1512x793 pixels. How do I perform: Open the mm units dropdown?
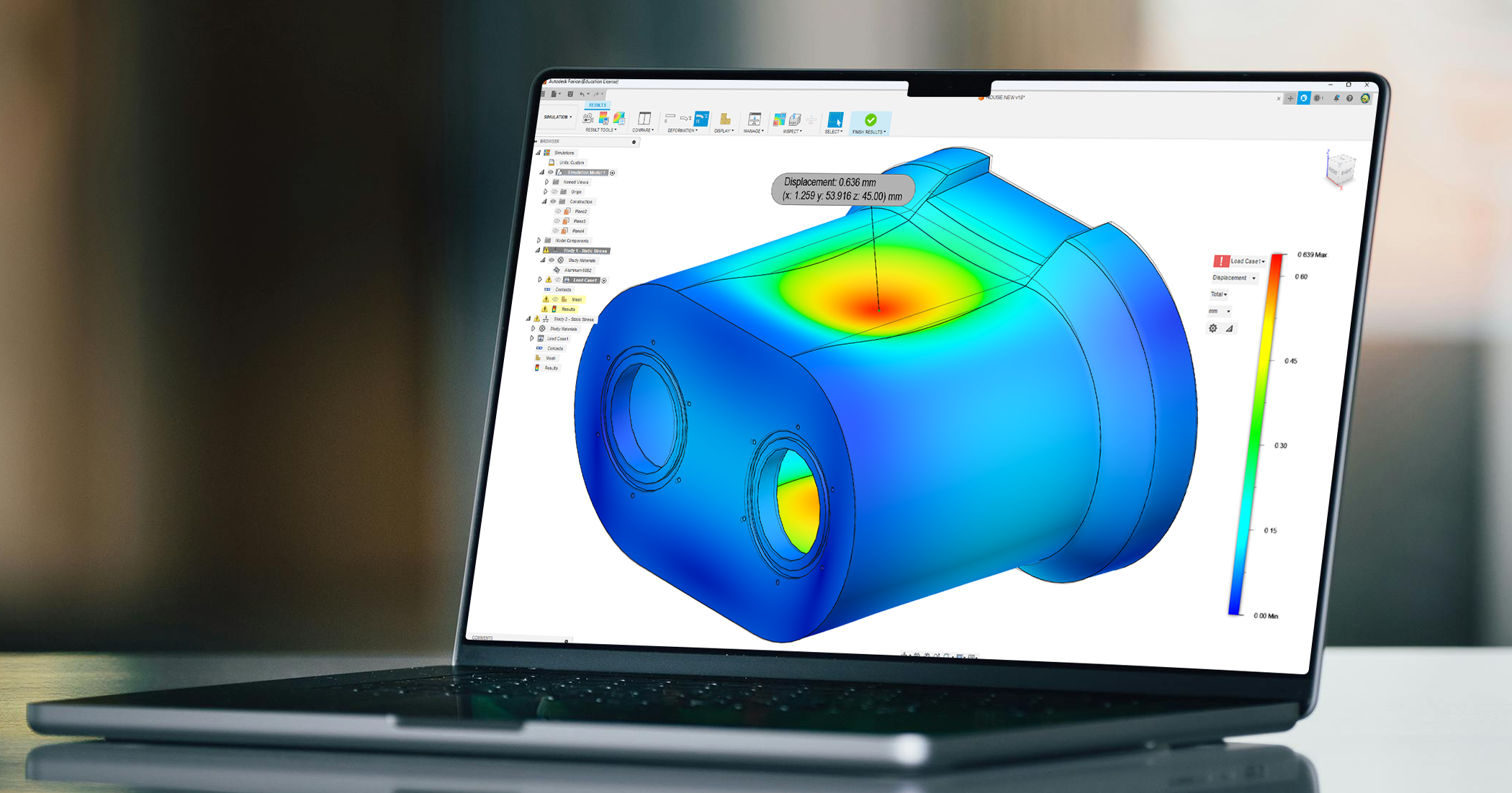pyautogui.click(x=1218, y=311)
